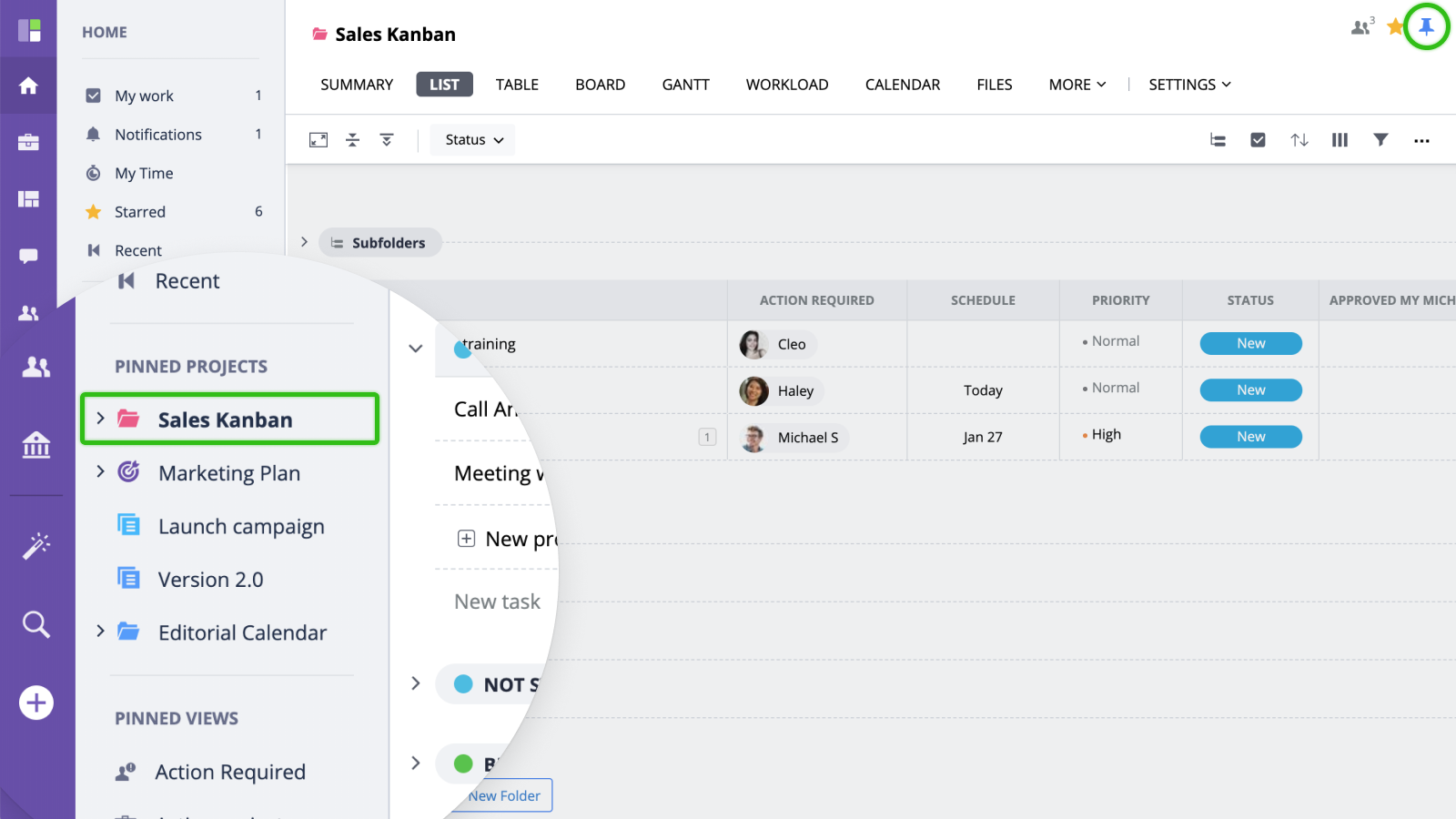Expand the Subfolders section
Viewport: 1456px width, 819px height.
[x=305, y=242]
